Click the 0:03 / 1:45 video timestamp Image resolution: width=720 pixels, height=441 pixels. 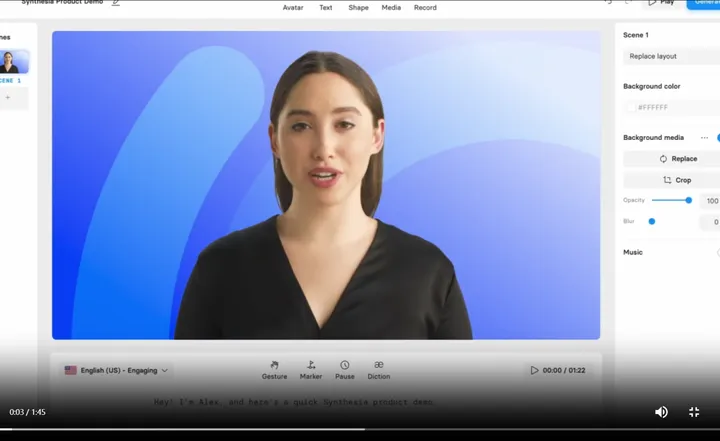28,412
